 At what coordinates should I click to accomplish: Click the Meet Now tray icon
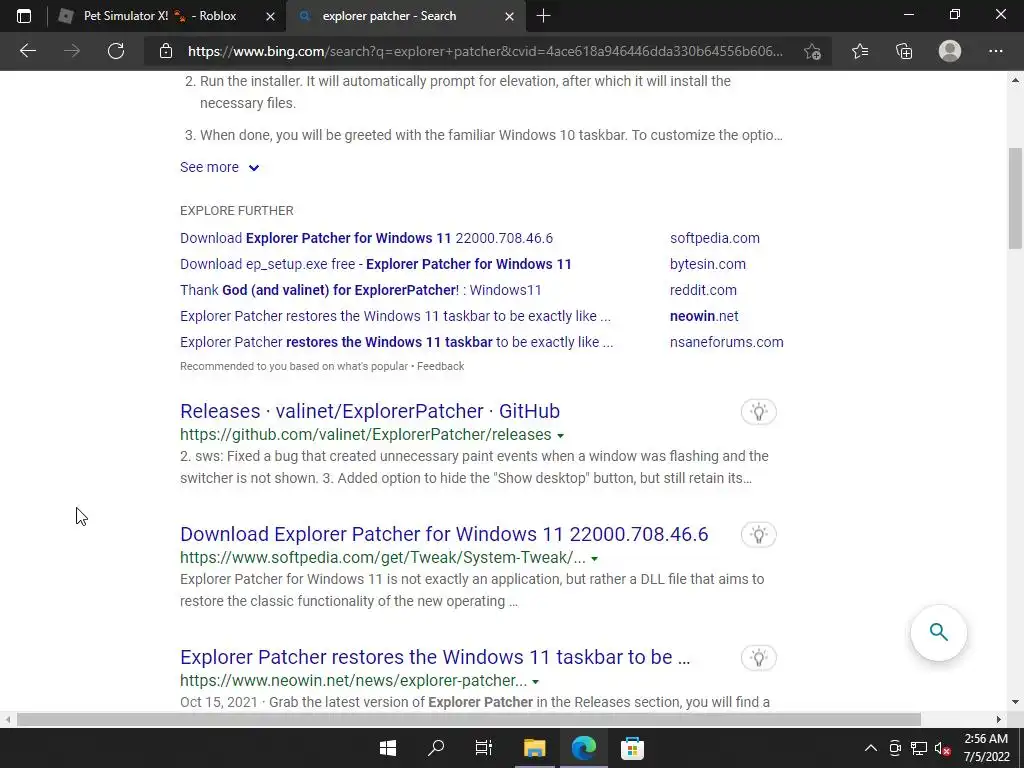pyautogui.click(x=895, y=748)
